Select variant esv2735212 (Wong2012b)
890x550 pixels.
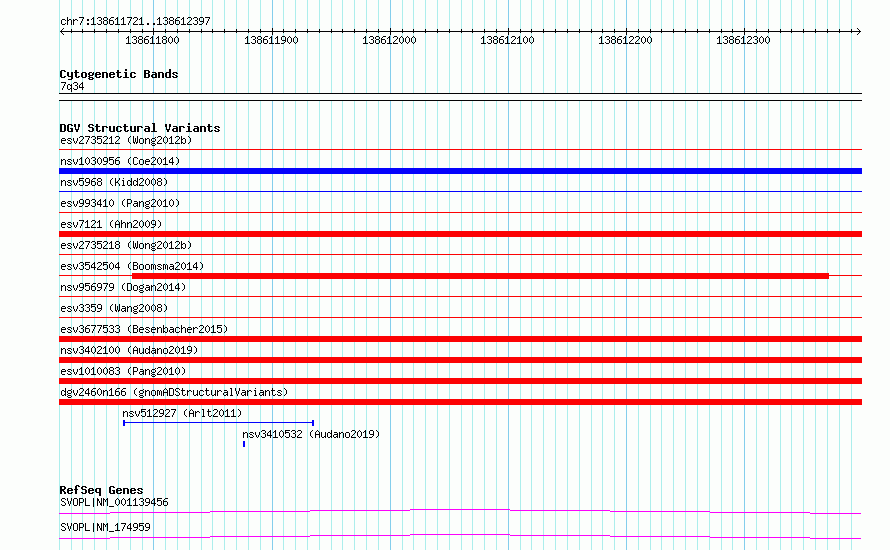click(x=126, y=140)
